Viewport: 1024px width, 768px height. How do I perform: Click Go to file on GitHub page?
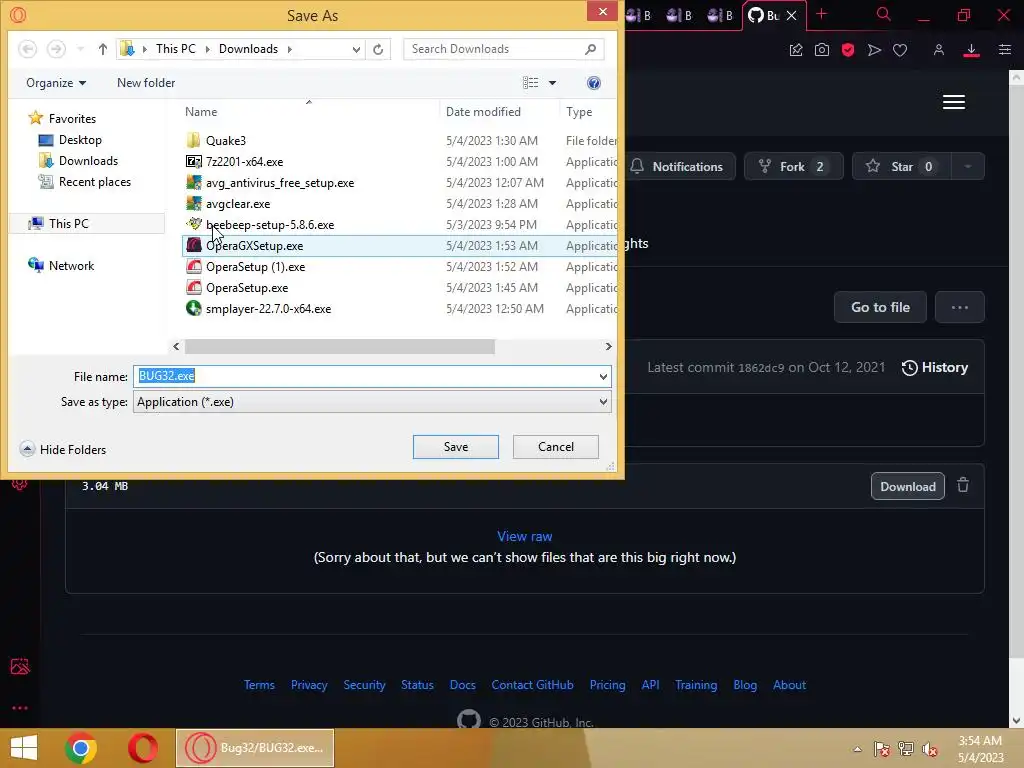pos(880,307)
